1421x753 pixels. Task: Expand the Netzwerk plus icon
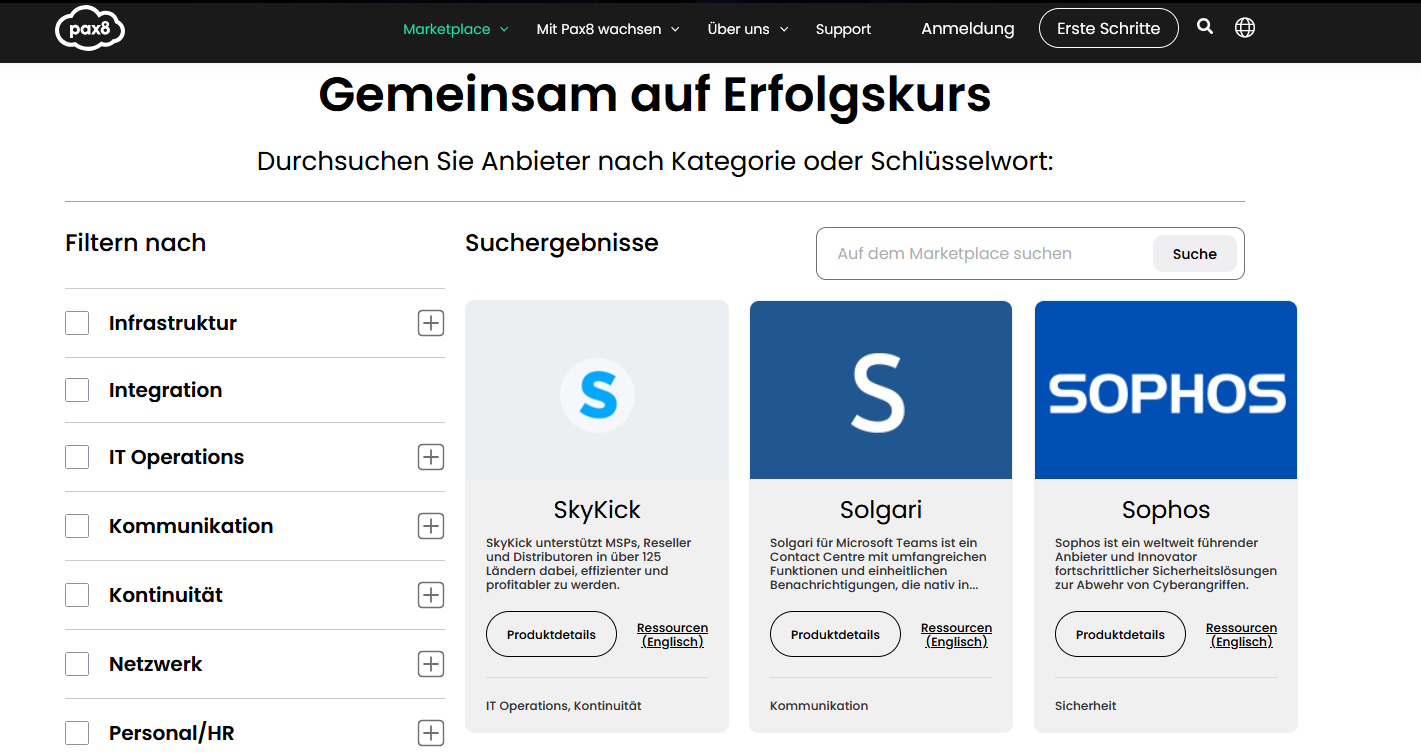pyautogui.click(x=431, y=664)
